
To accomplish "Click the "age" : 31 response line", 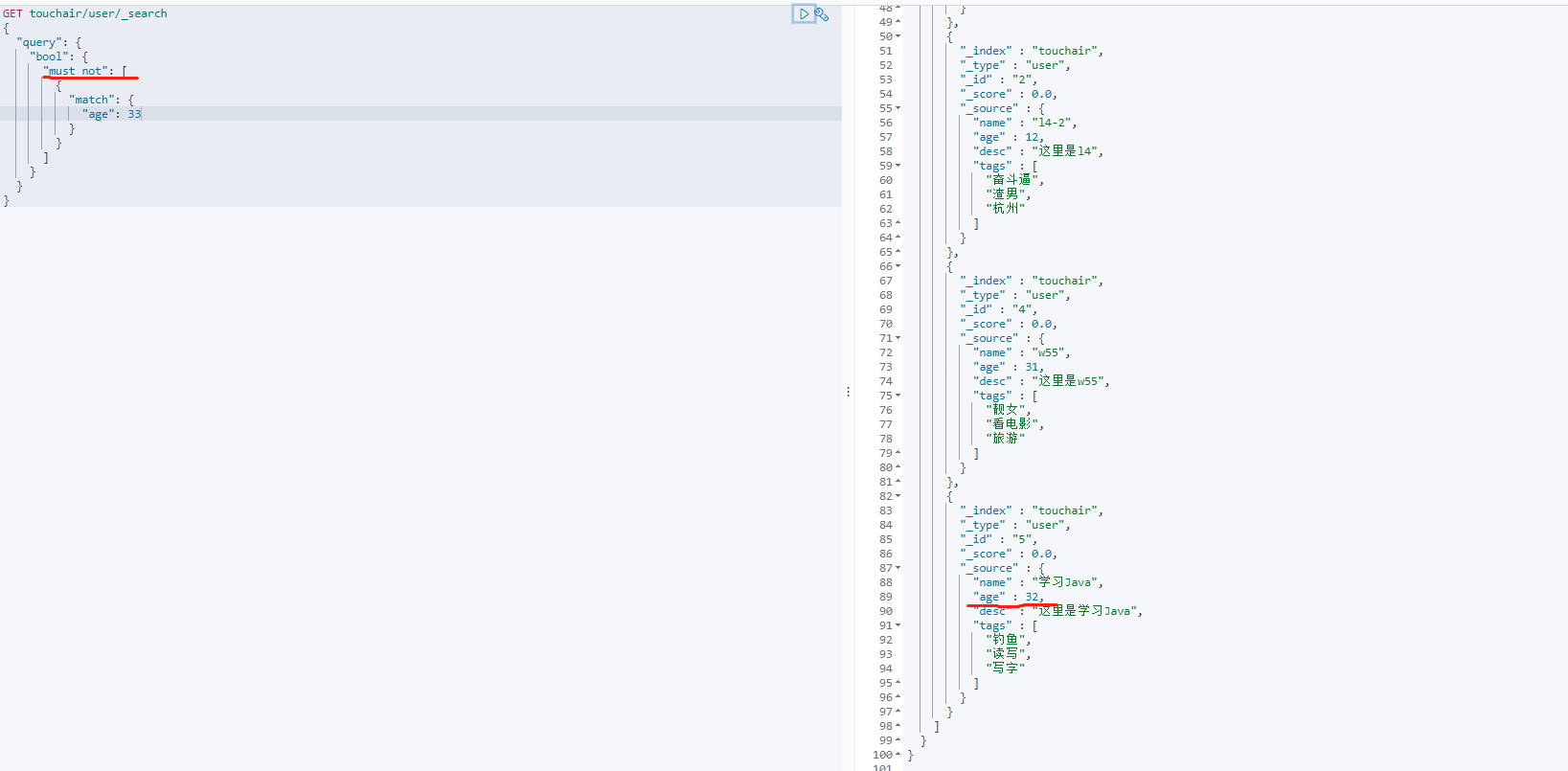I will tap(1009, 367).
